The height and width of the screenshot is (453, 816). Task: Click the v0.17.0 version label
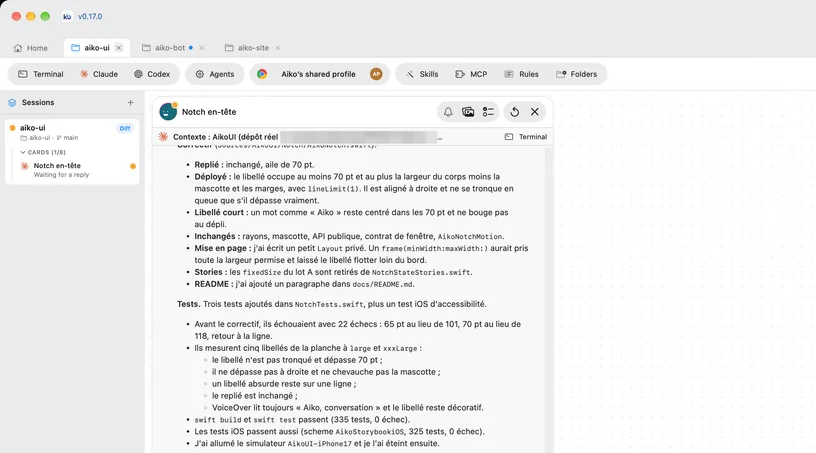(90, 17)
